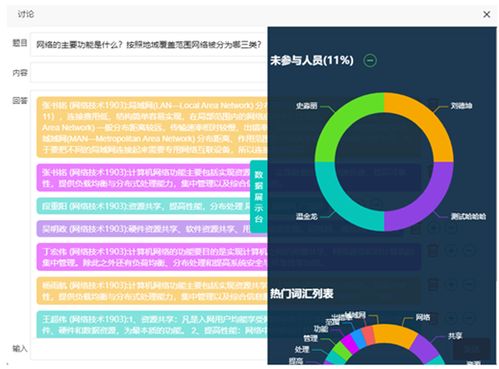This screenshot has width=499, height=369.
Task: Open the pink answer by 丁宏伟
Action: pyautogui.click(x=152, y=257)
